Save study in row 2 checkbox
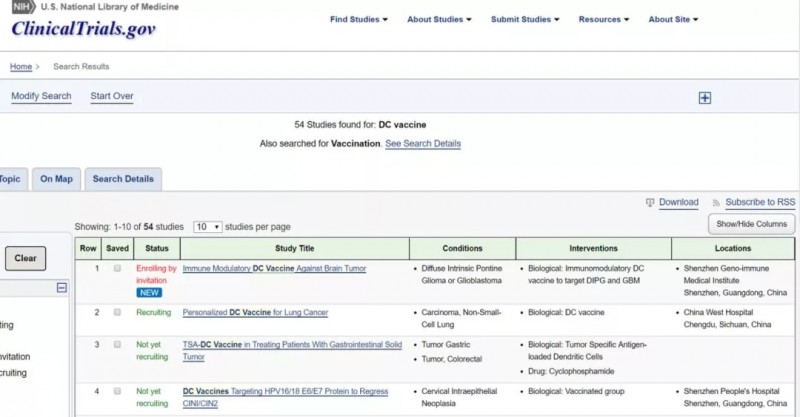This screenshot has width=800, height=417. click(117, 312)
